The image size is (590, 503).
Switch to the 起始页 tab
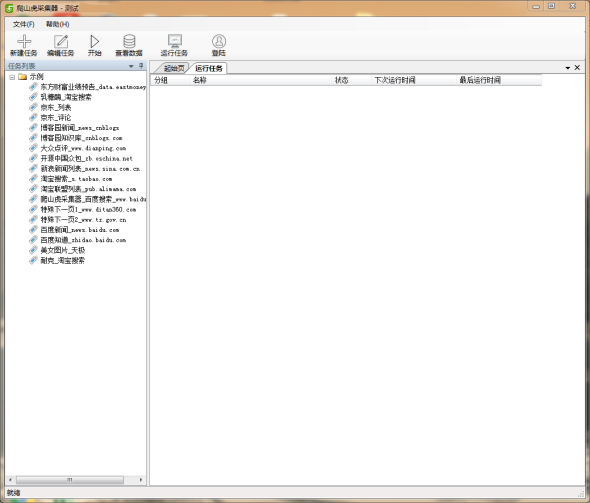(173, 68)
